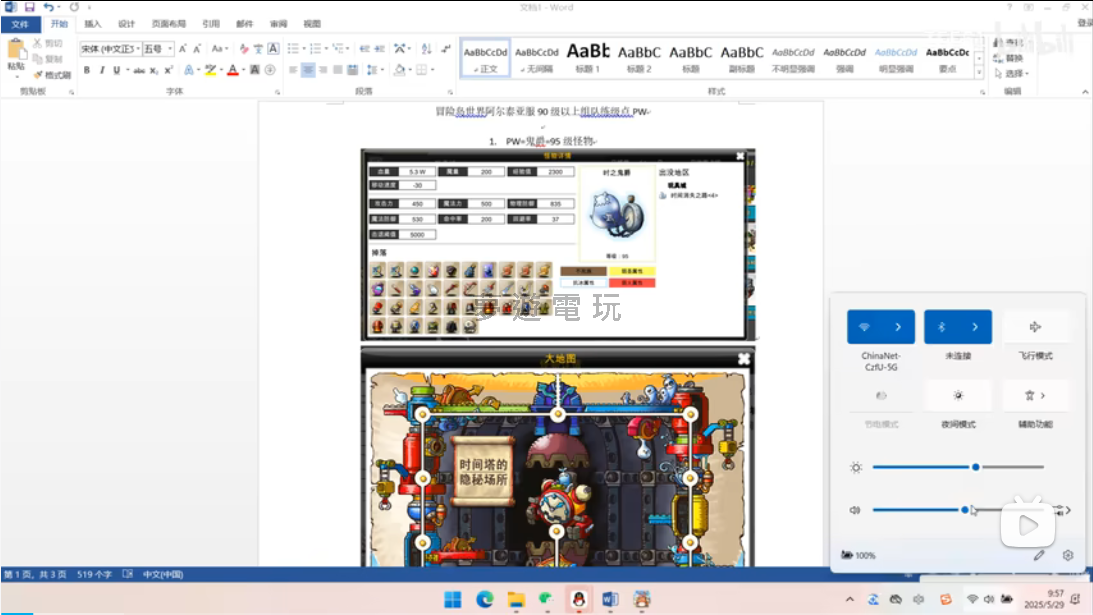Toggle Airplane mode (飞行模式) tile
The height and width of the screenshot is (615, 1093).
pyautogui.click(x=1035, y=327)
